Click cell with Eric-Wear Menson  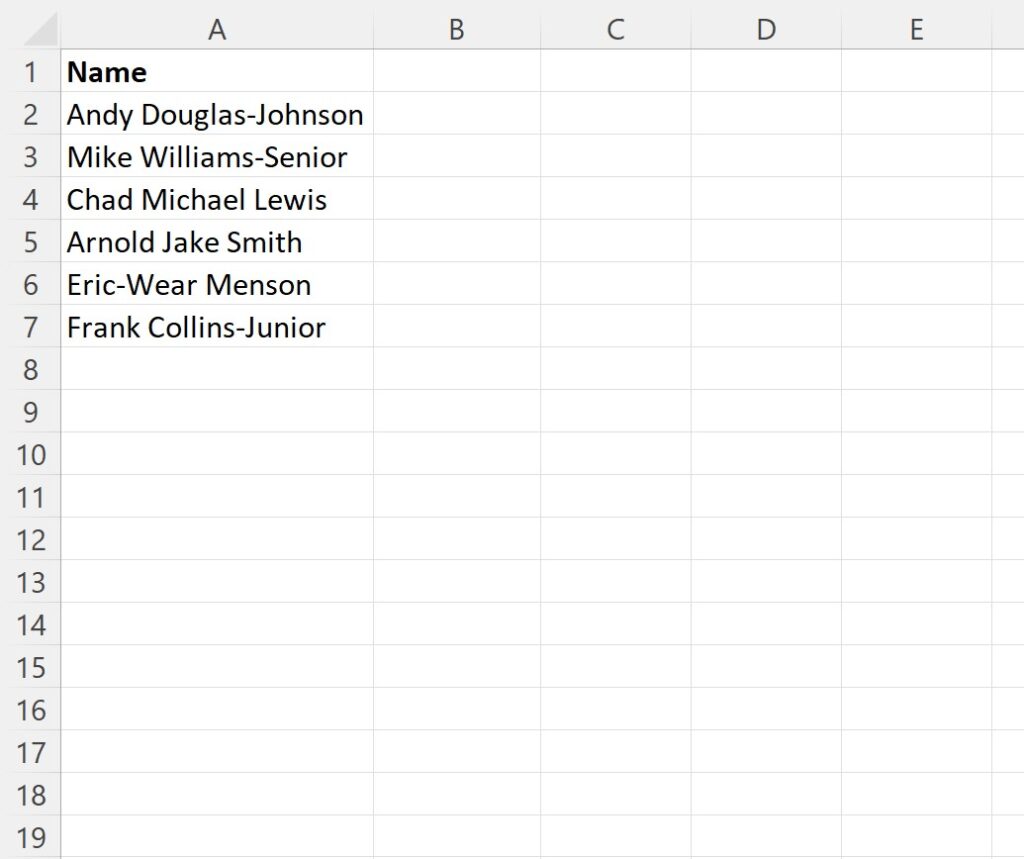tap(217, 284)
